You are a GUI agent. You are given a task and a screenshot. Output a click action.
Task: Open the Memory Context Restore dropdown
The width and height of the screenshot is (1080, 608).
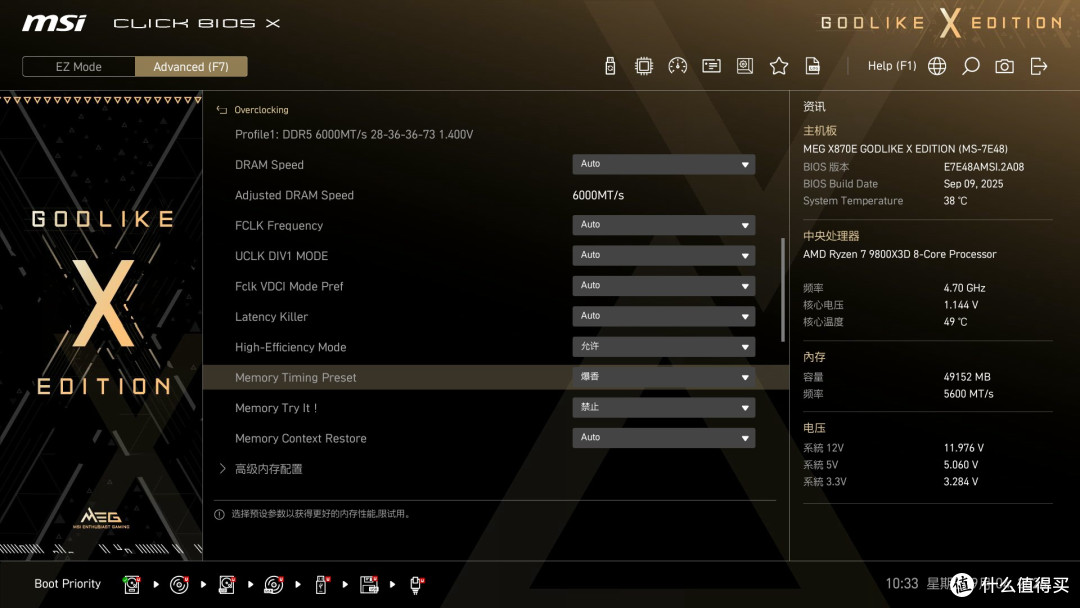(663, 437)
